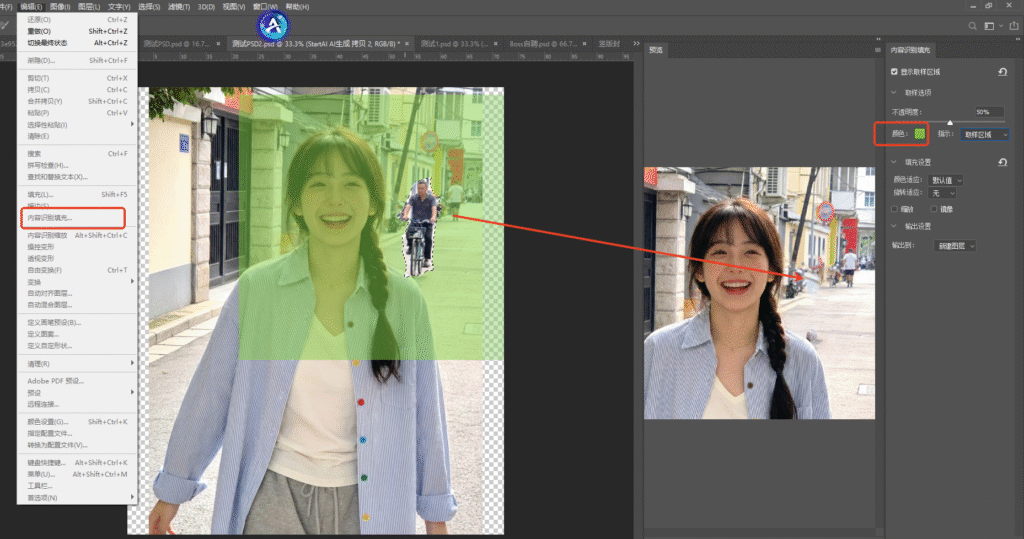Click the share/export icon at top right
This screenshot has width=1024, height=539.
click(1013, 26)
